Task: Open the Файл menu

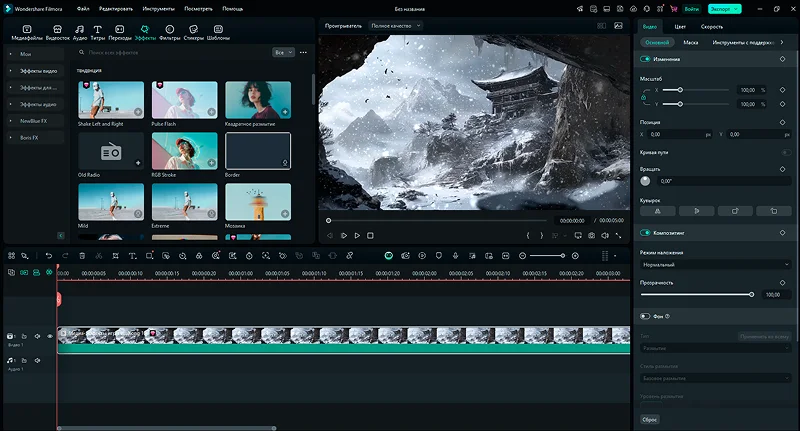Action: pyautogui.click(x=83, y=9)
